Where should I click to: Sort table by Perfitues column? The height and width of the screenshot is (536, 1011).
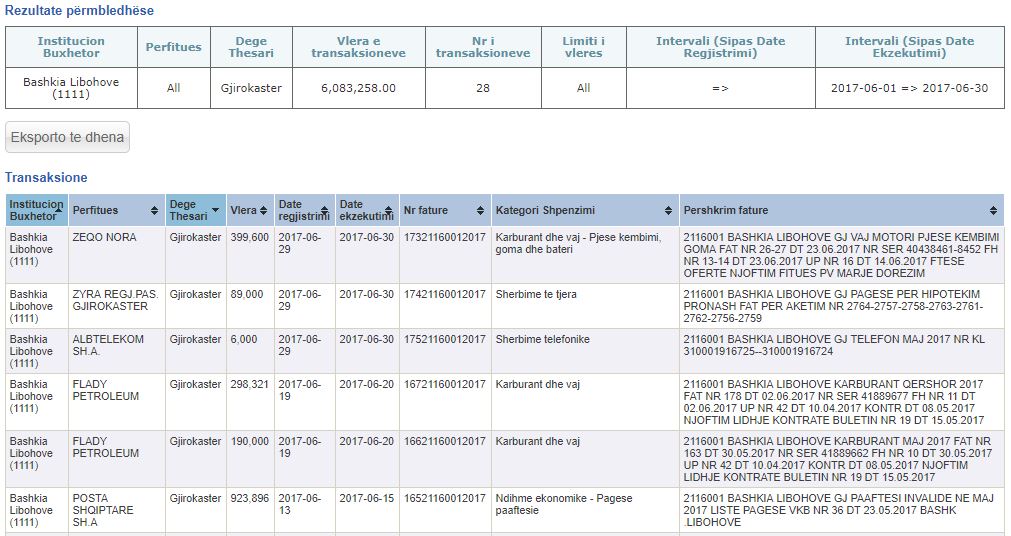pos(117,210)
